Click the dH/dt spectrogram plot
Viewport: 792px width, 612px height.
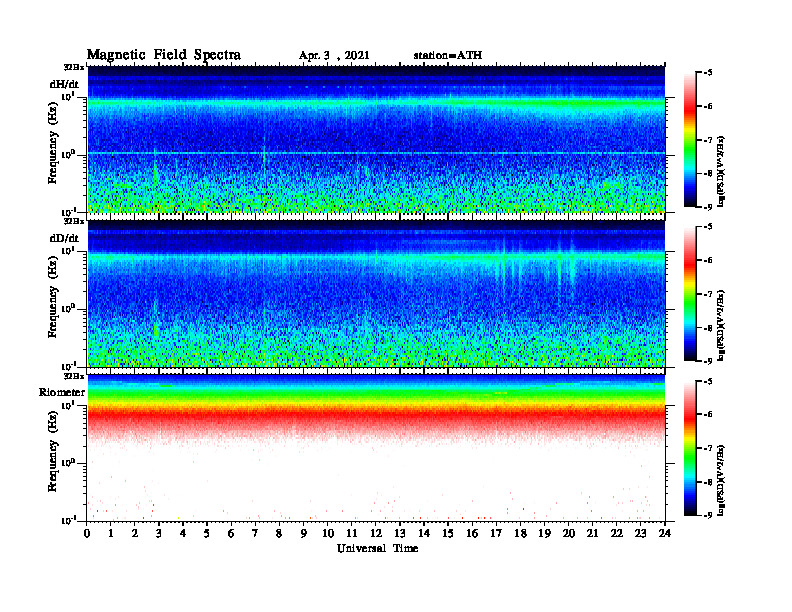click(x=376, y=139)
